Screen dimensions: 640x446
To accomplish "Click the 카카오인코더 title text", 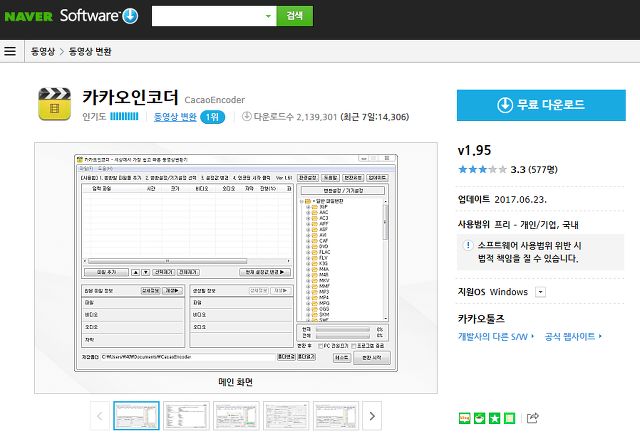I will pyautogui.click(x=131, y=97).
